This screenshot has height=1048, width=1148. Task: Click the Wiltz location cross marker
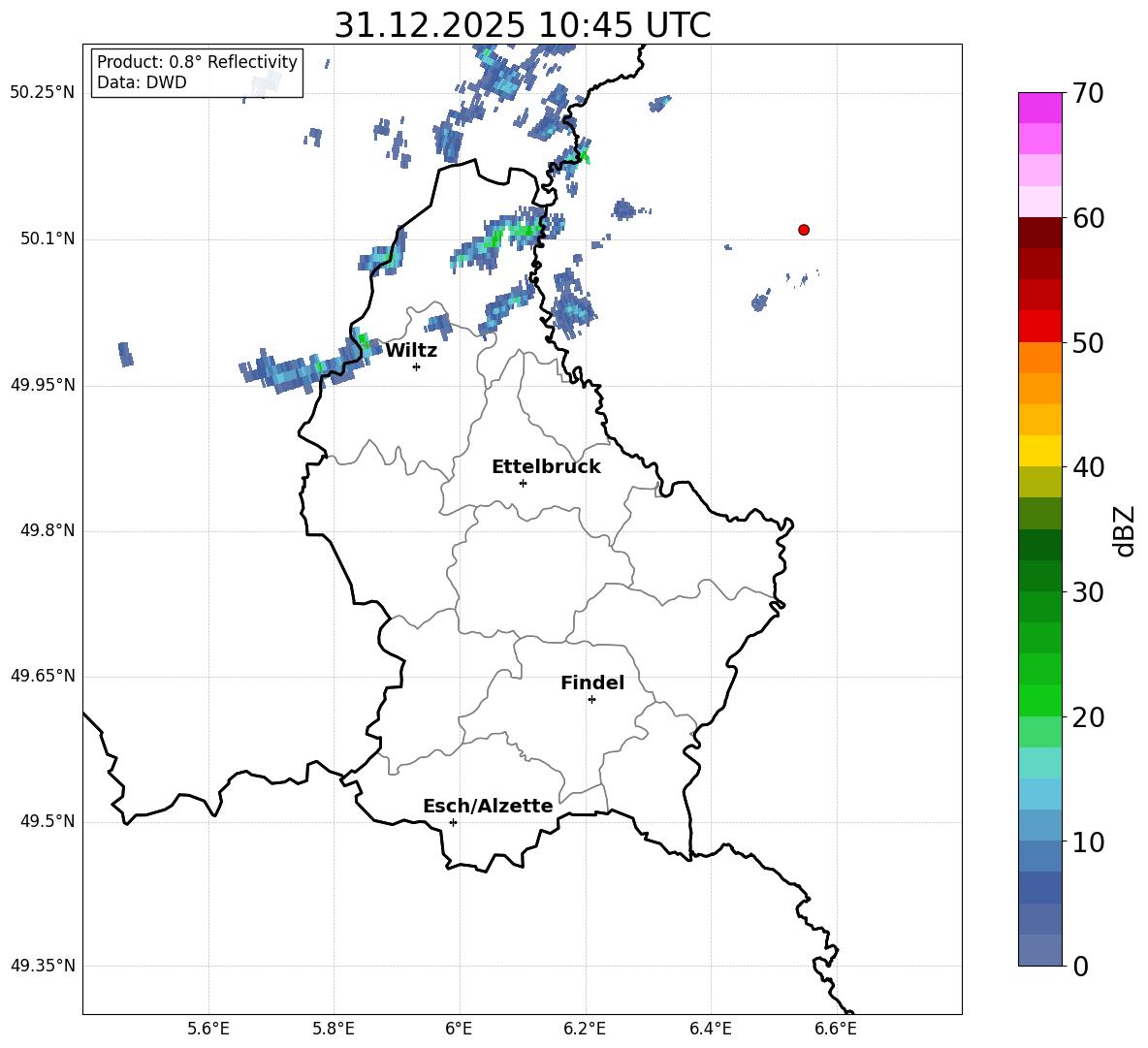click(417, 366)
